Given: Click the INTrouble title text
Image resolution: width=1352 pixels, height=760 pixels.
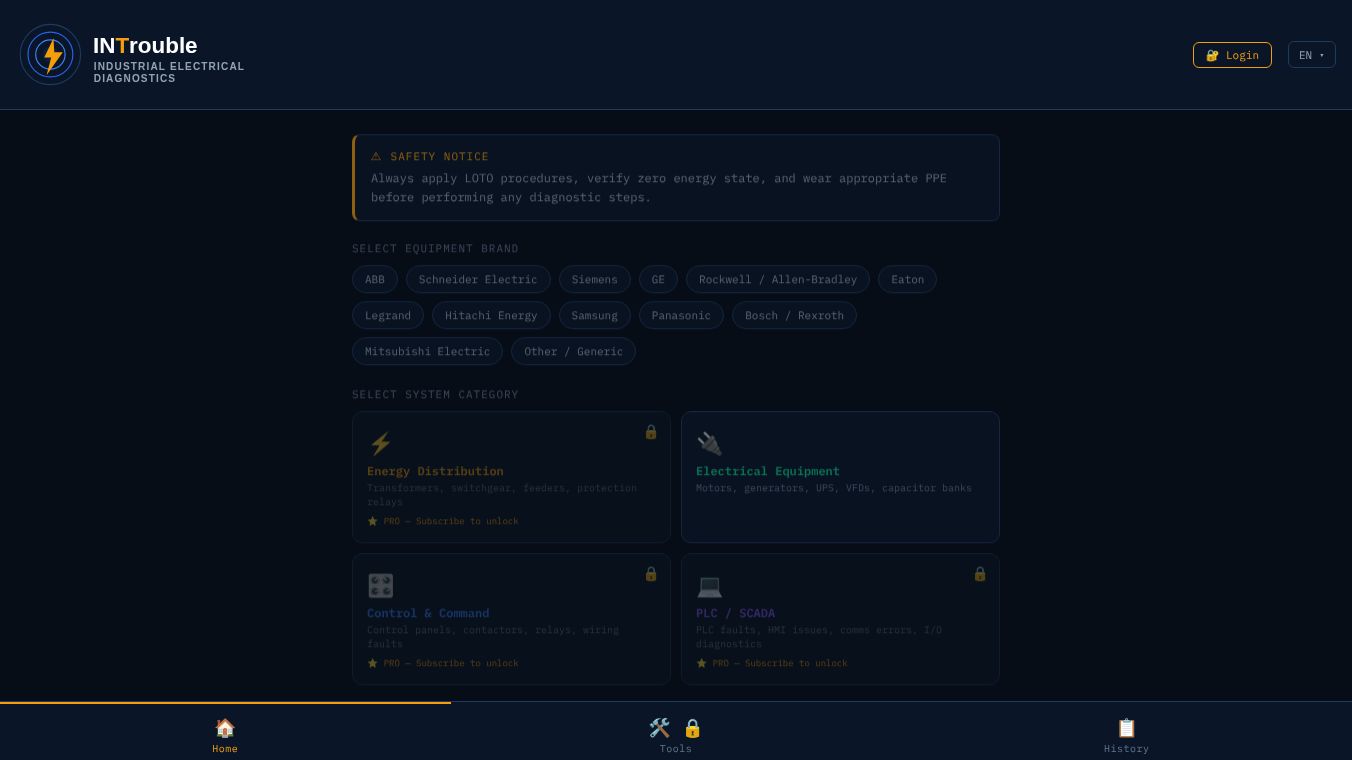Looking at the screenshot, I should click(x=145, y=45).
